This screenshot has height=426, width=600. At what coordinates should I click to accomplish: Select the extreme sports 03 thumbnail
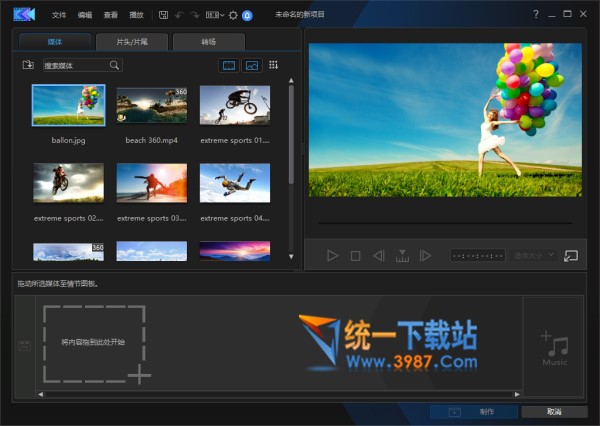(x=152, y=183)
